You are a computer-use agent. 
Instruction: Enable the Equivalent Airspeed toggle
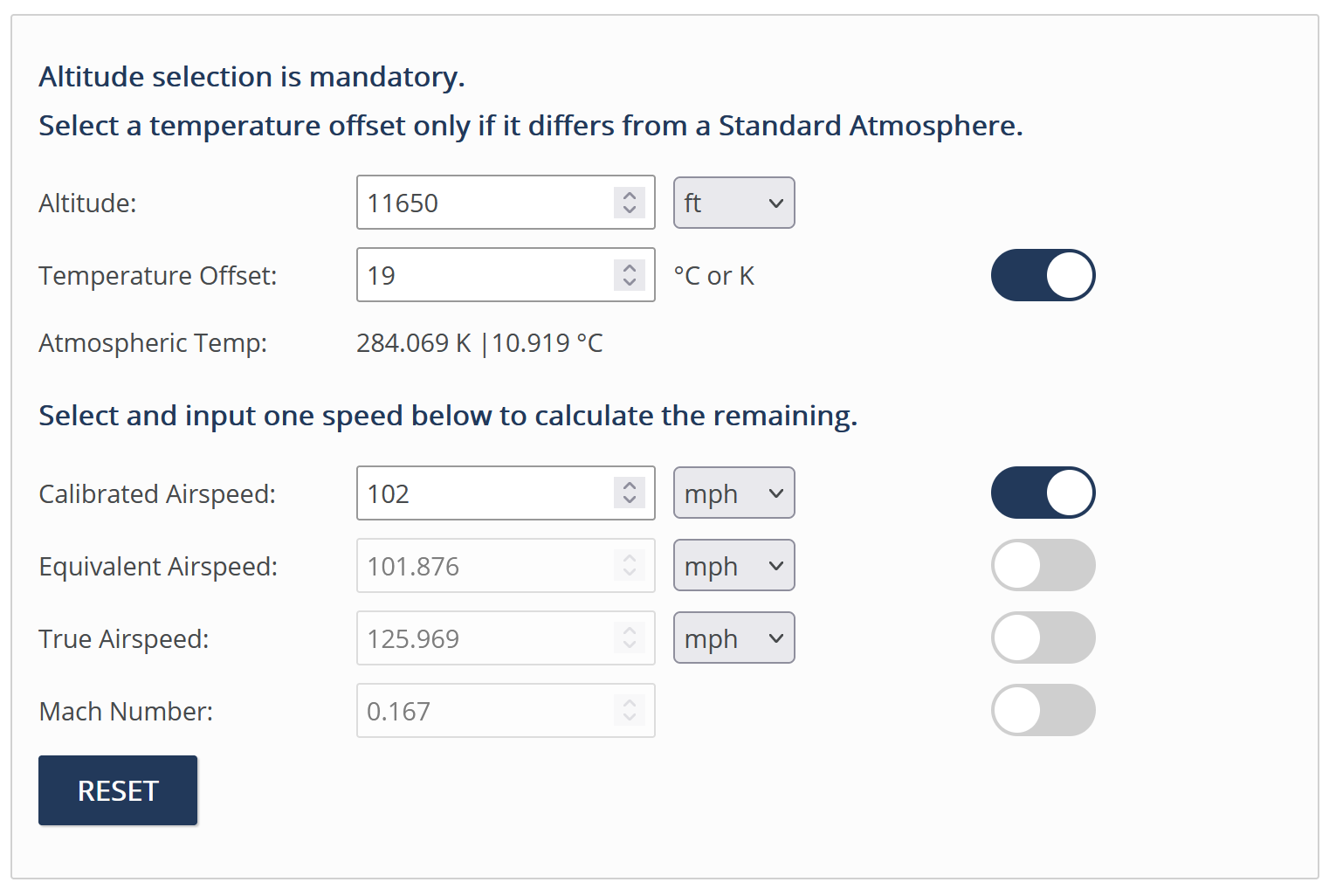pos(1043,565)
